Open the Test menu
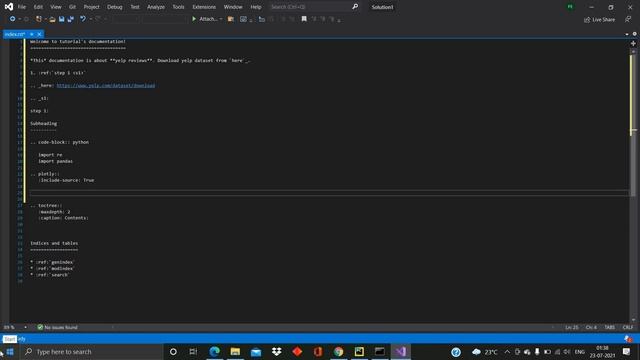Image resolution: width=640 pixels, height=360 pixels. coord(135,7)
